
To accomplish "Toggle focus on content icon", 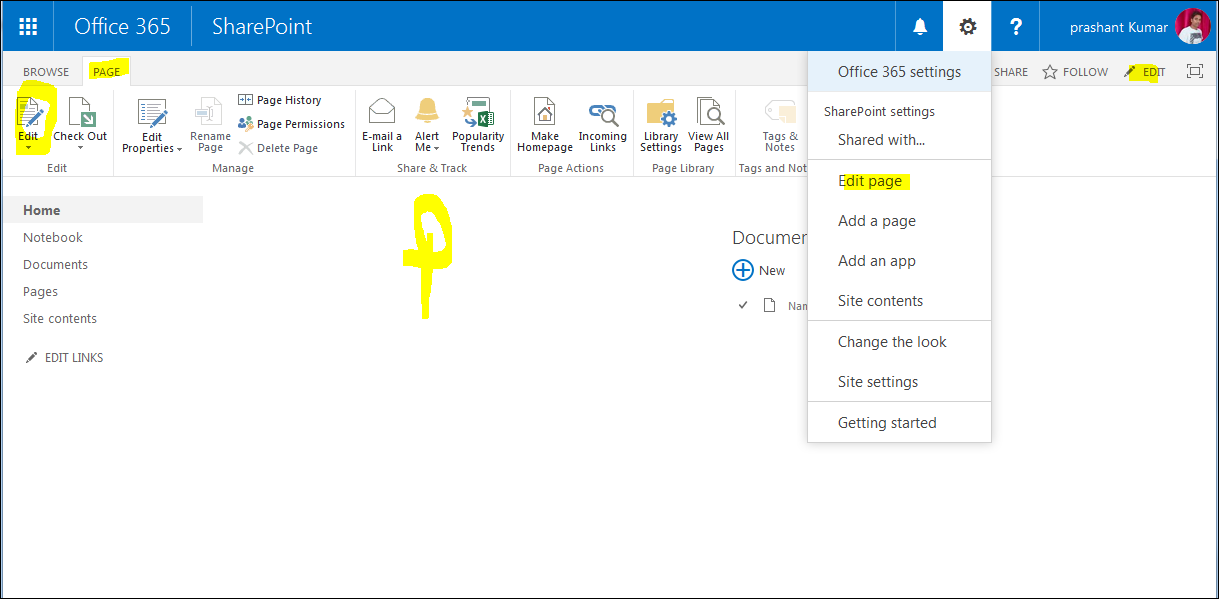I will [1194, 71].
